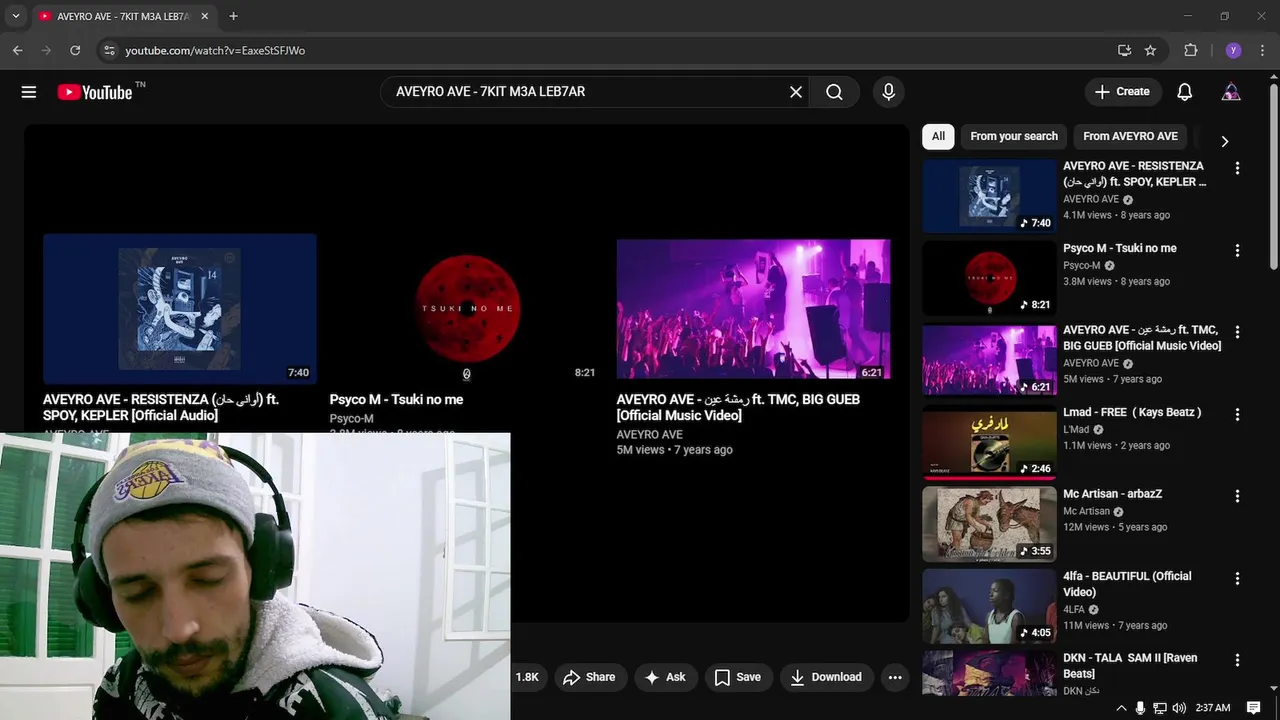Open the Mc Artisan - arbazZ thumbnail

(989, 524)
